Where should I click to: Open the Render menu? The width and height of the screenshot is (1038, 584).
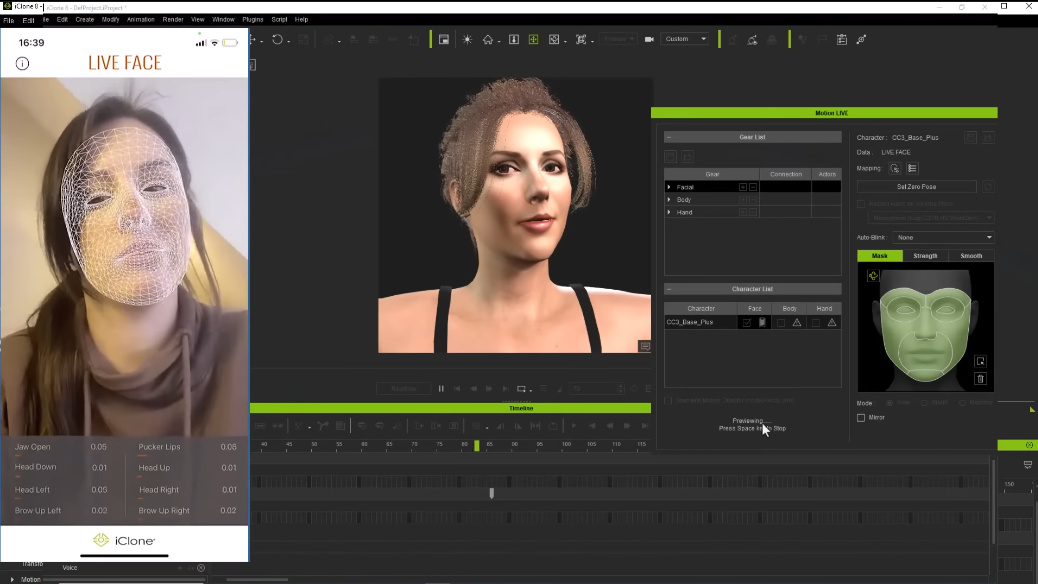(x=173, y=20)
